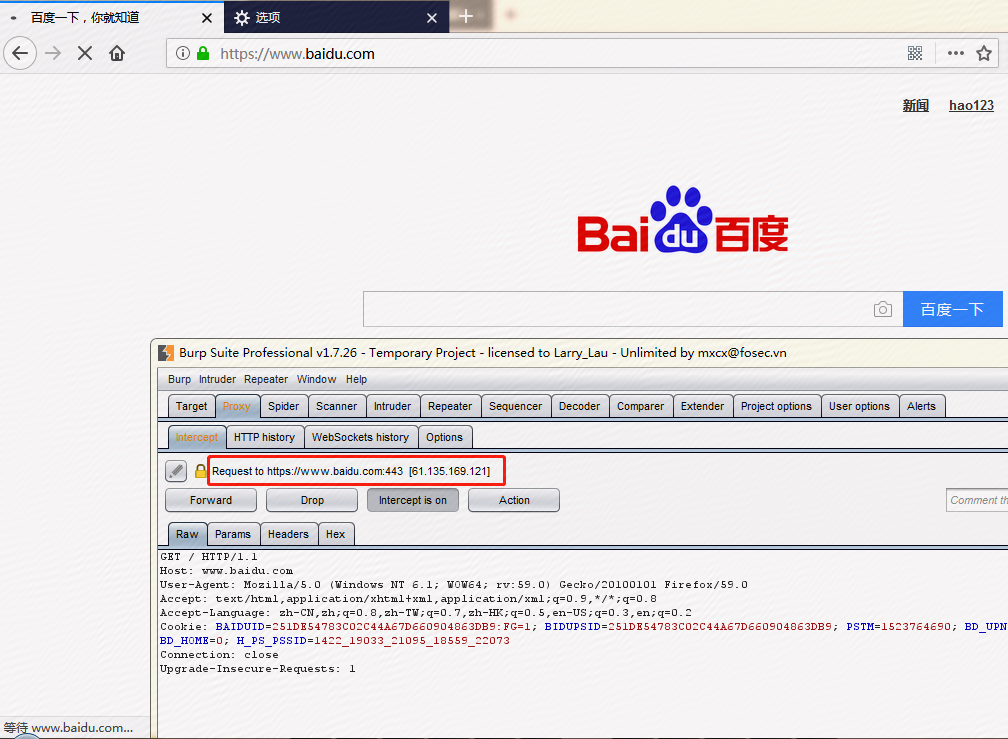Open the Burp menu
1008x739 pixels.
[x=179, y=379]
